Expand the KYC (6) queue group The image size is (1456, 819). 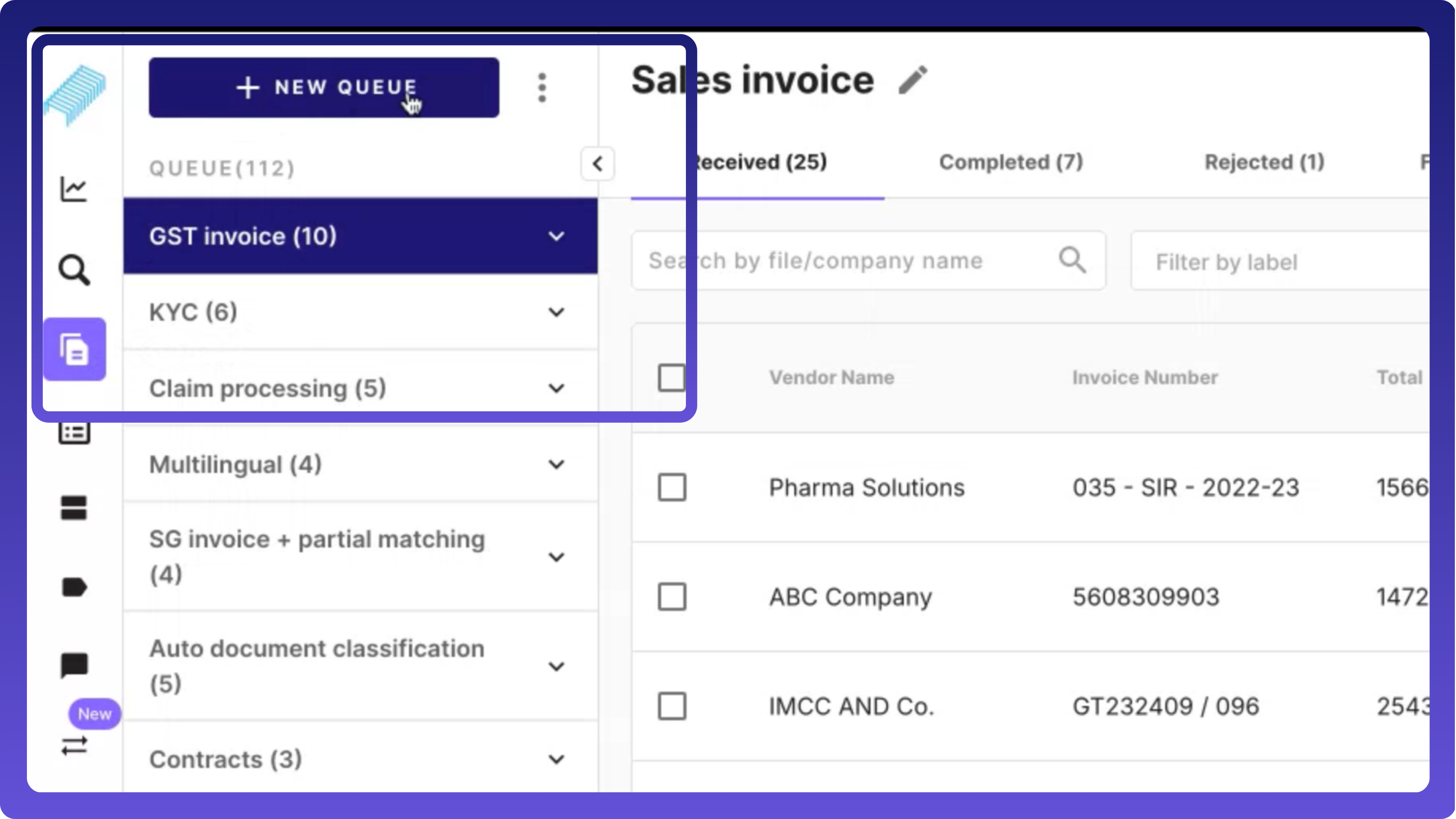point(556,312)
